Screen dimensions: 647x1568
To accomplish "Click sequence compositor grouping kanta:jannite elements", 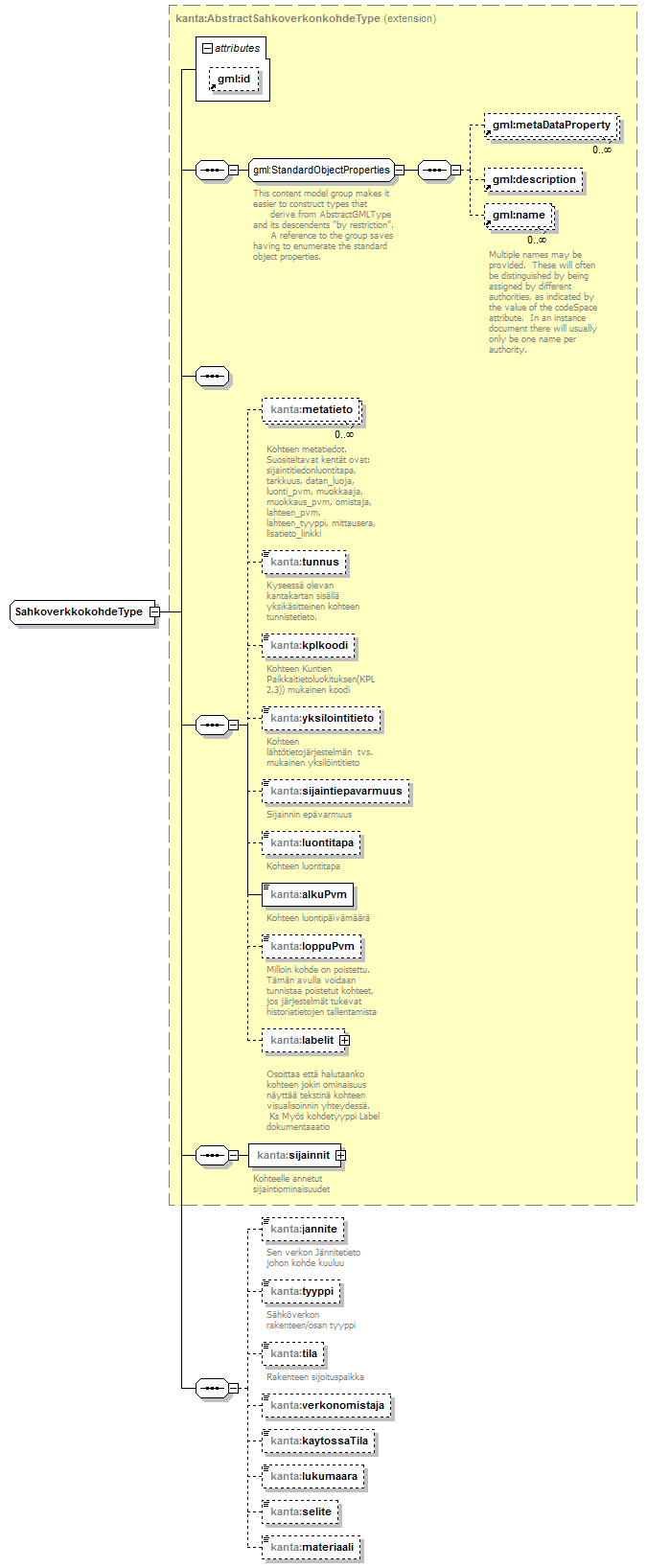I will click(x=211, y=1388).
